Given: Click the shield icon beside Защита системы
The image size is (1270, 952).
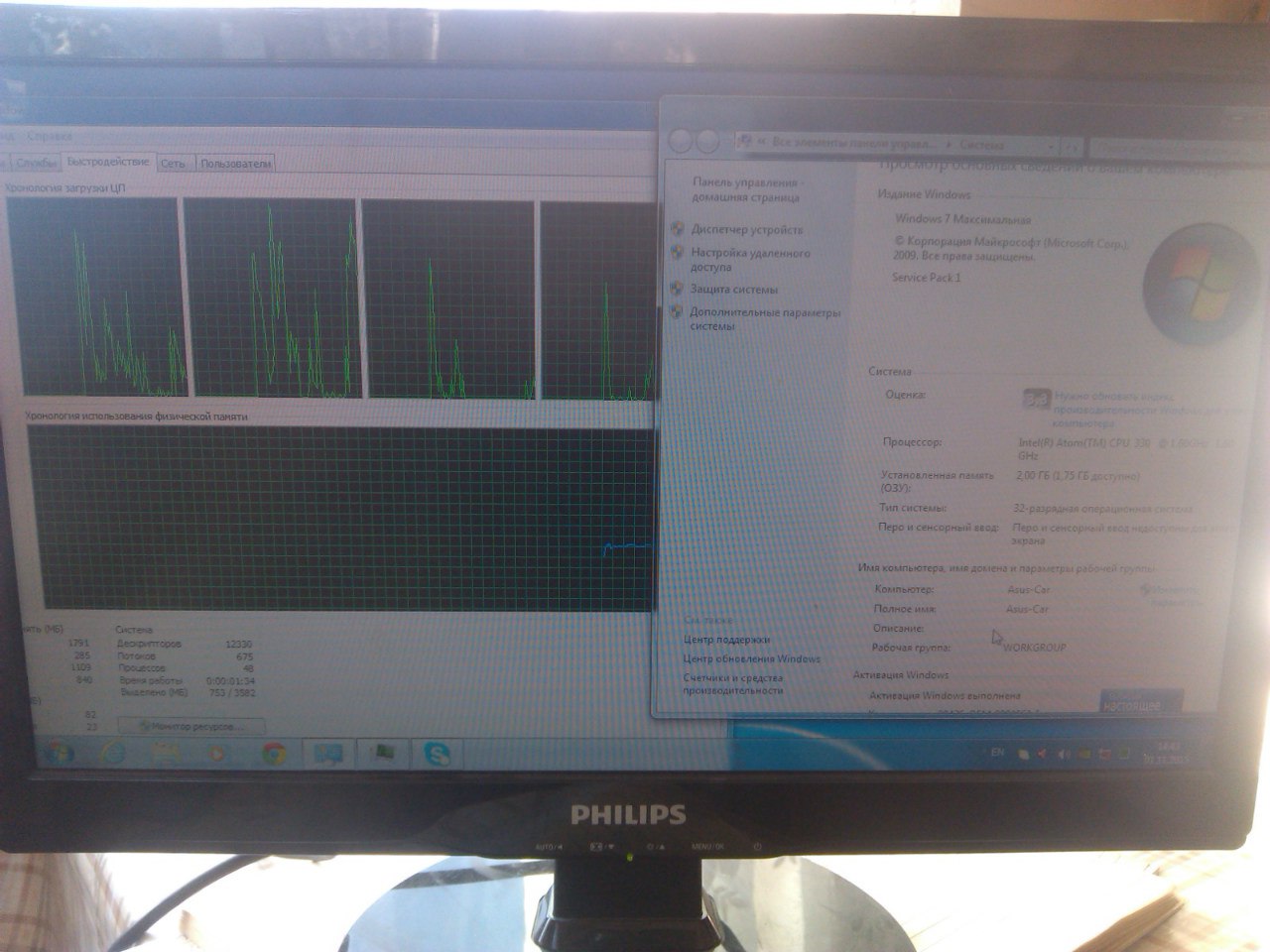Looking at the screenshot, I should (678, 290).
